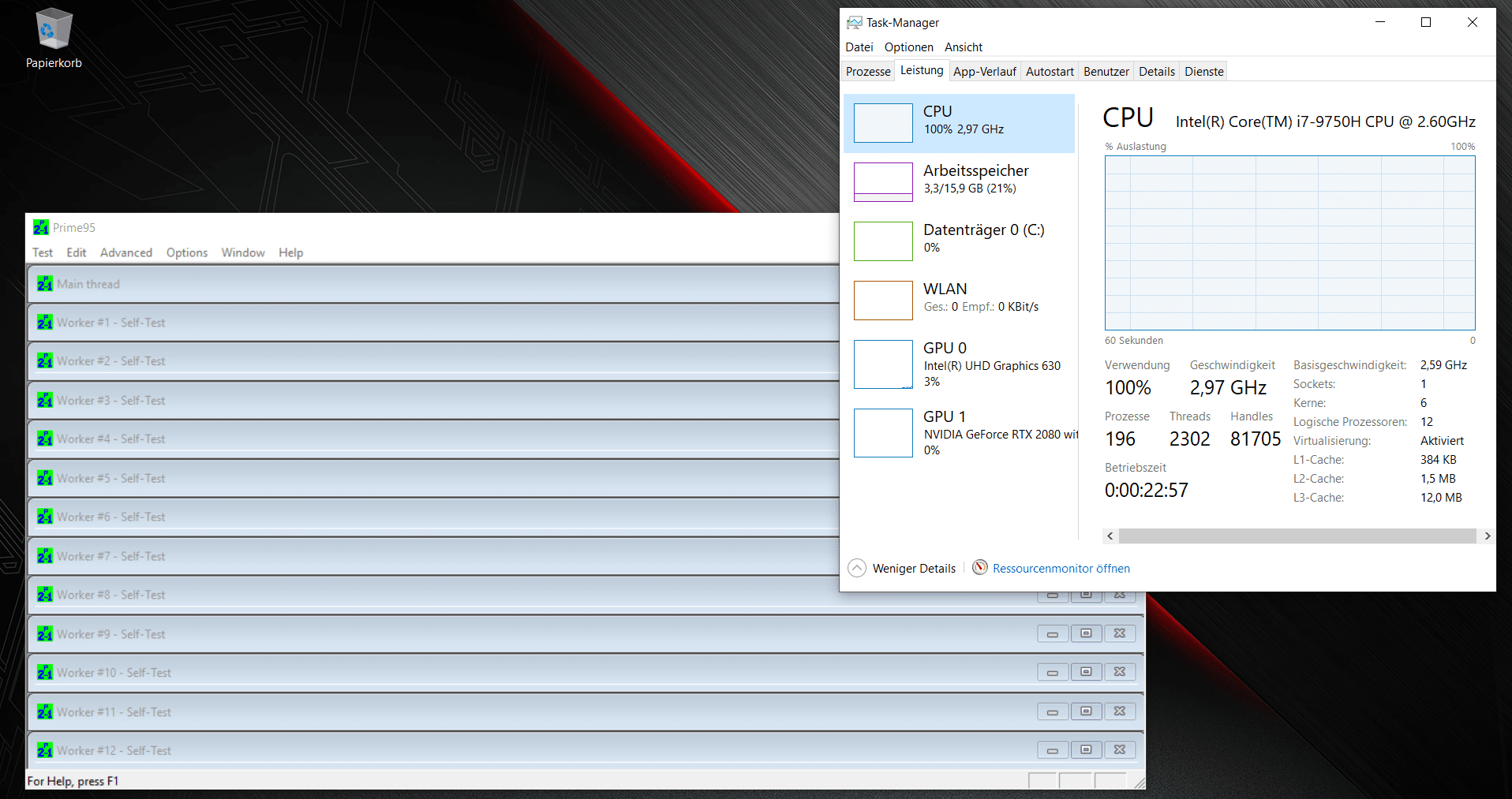Minimize the Worker #11 child window

[x=1052, y=711]
